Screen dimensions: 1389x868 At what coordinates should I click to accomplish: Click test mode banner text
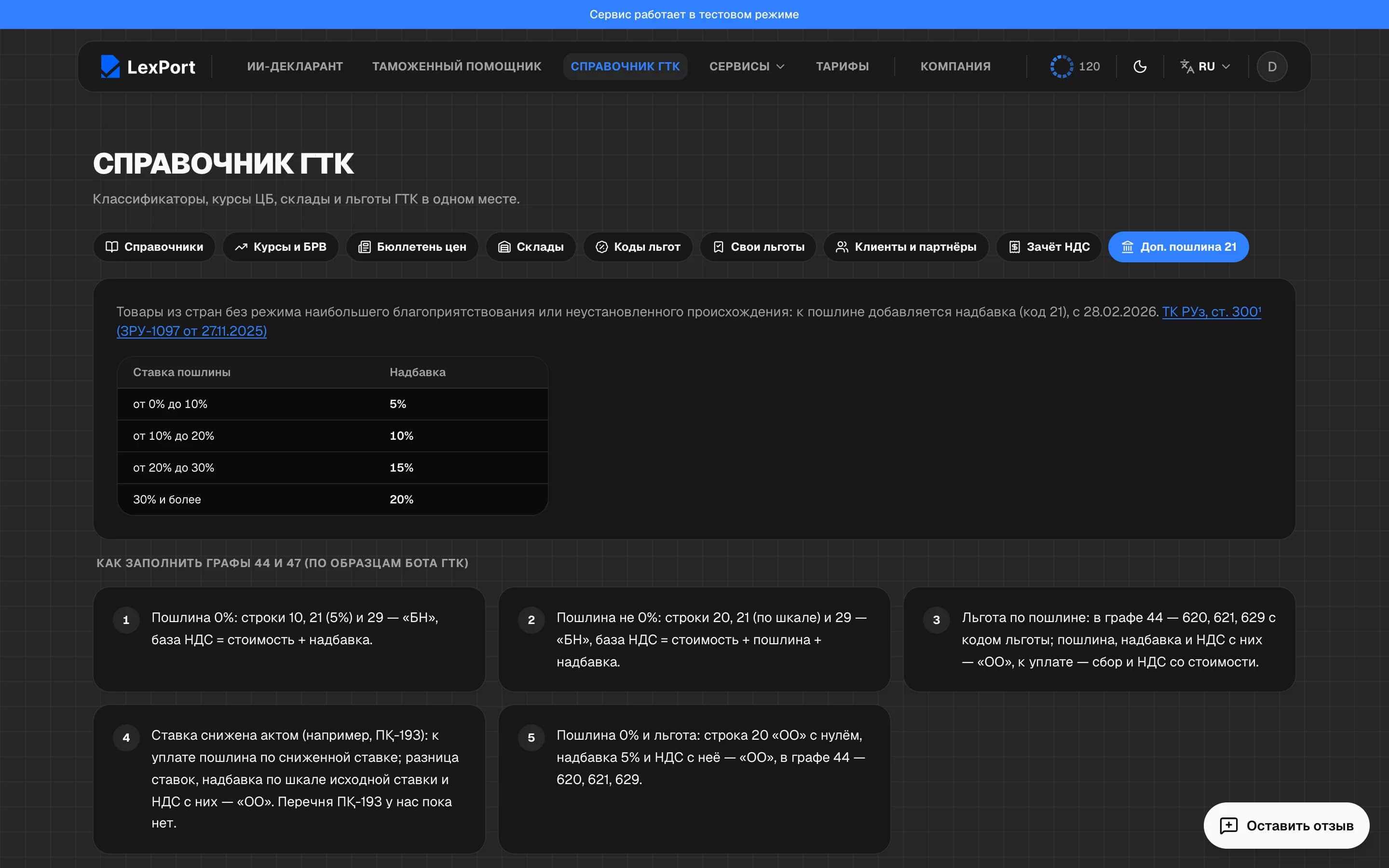694,14
